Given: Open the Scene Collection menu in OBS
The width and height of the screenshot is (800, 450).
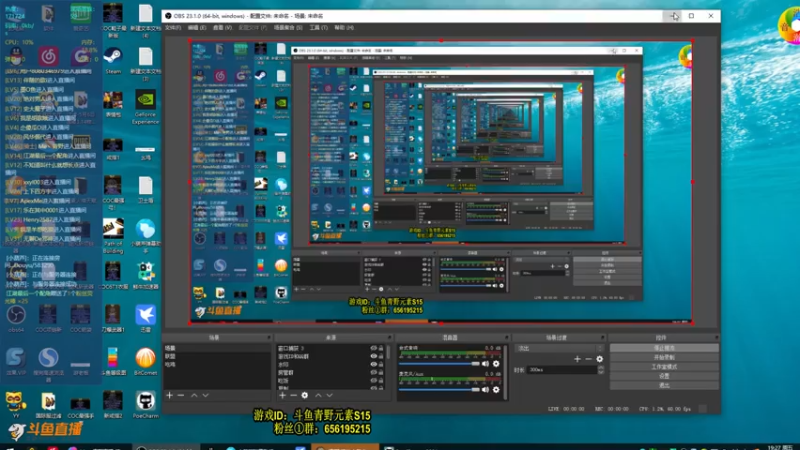Looking at the screenshot, I should [288, 28].
